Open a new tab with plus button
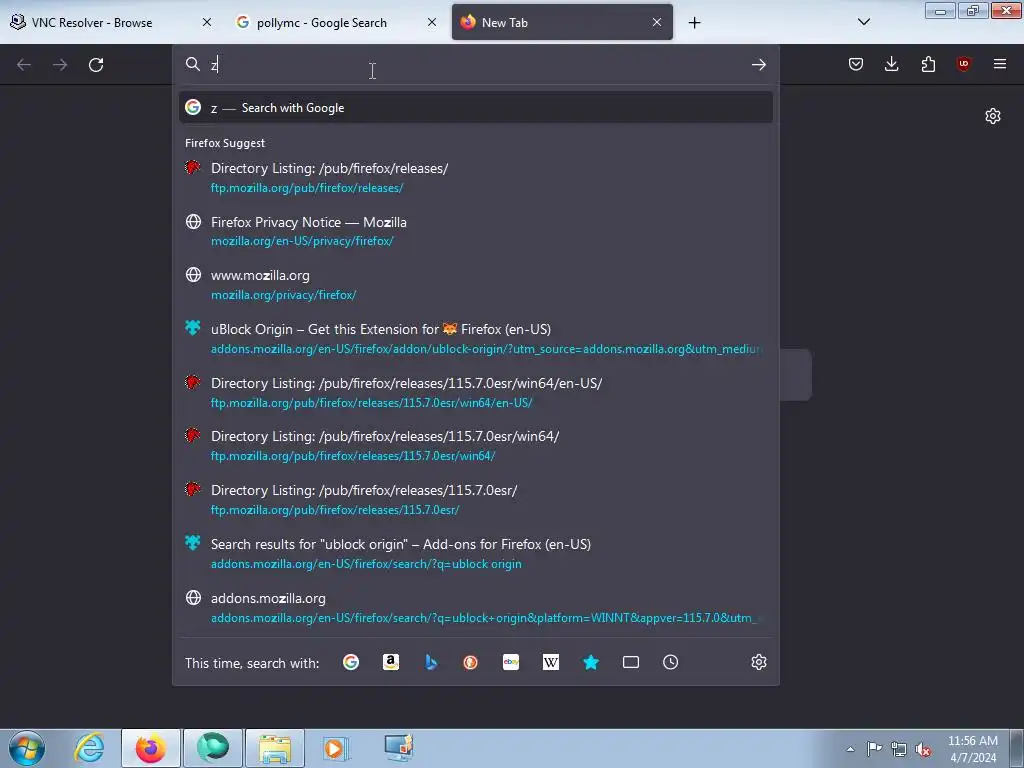Screen dimensions: 1024x768 pos(694,23)
